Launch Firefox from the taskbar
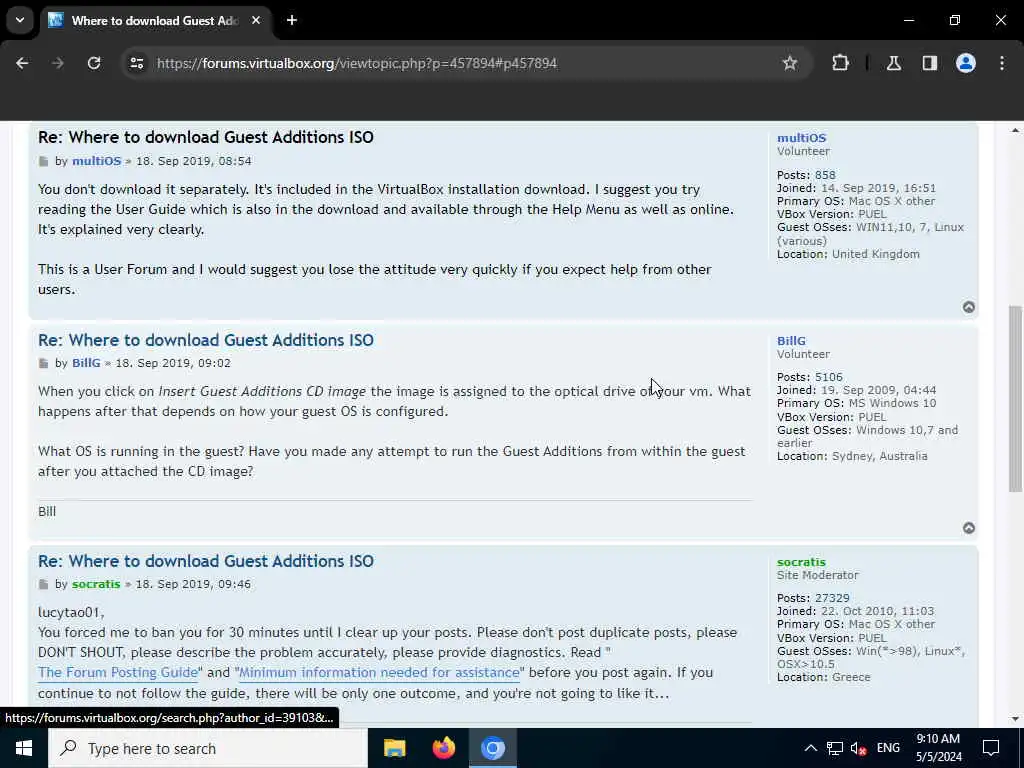This screenshot has width=1024, height=768. [x=443, y=748]
